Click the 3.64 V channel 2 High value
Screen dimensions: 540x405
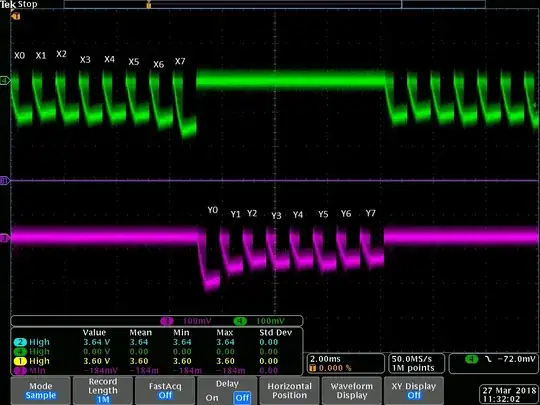[x=97, y=342]
